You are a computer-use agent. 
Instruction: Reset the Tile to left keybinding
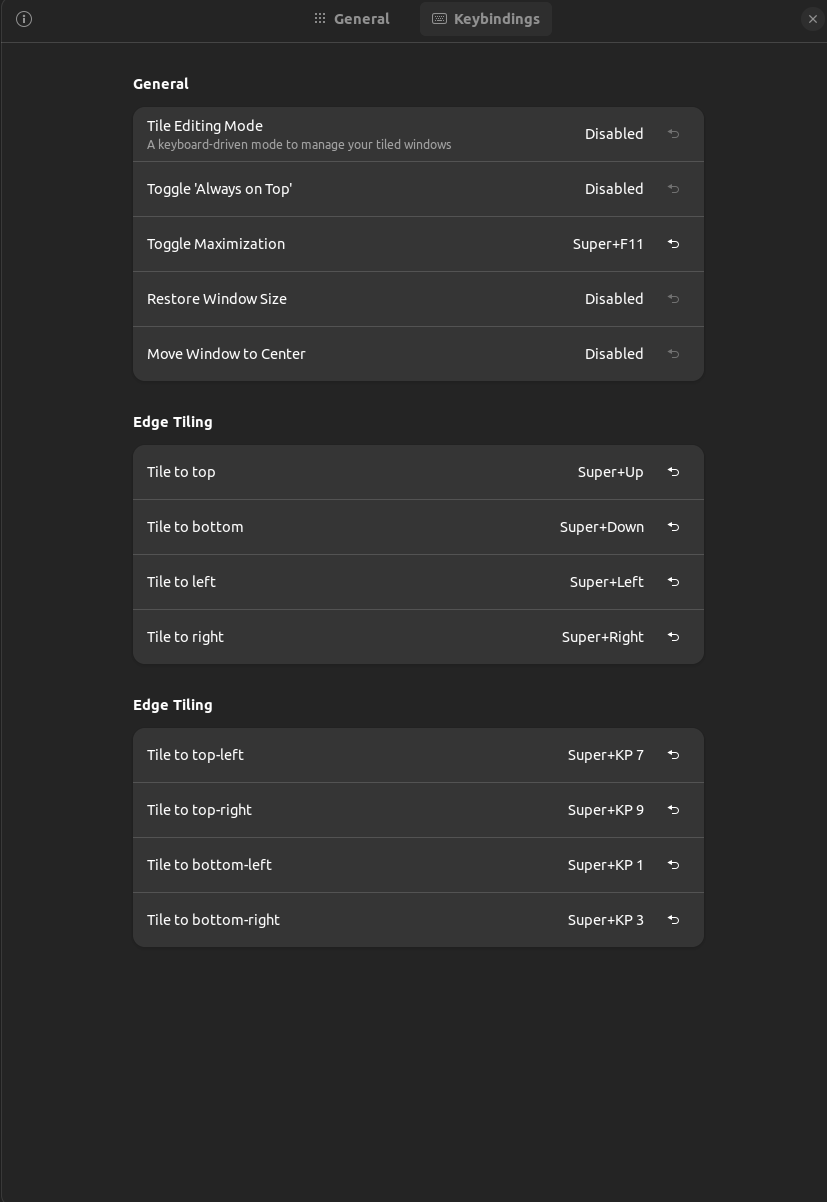point(674,582)
